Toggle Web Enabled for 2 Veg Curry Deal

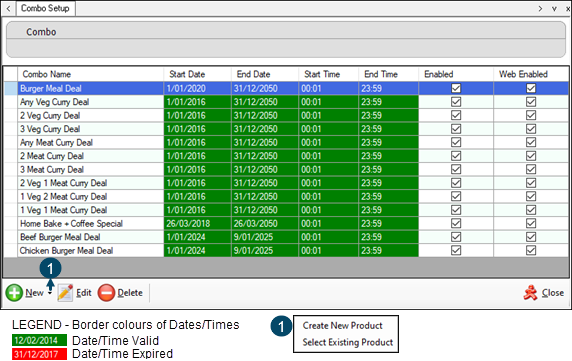(531, 115)
